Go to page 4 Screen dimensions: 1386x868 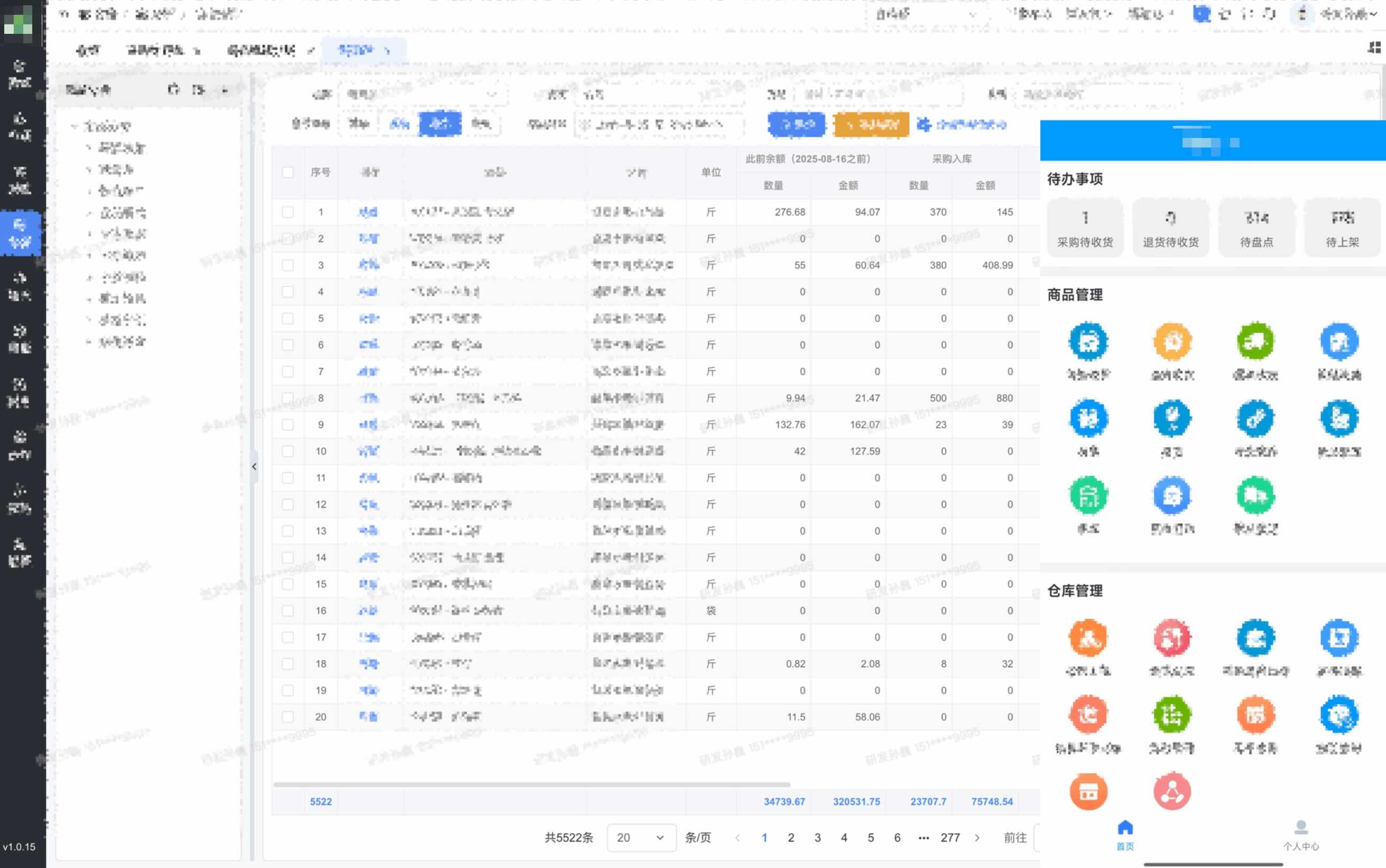click(844, 838)
